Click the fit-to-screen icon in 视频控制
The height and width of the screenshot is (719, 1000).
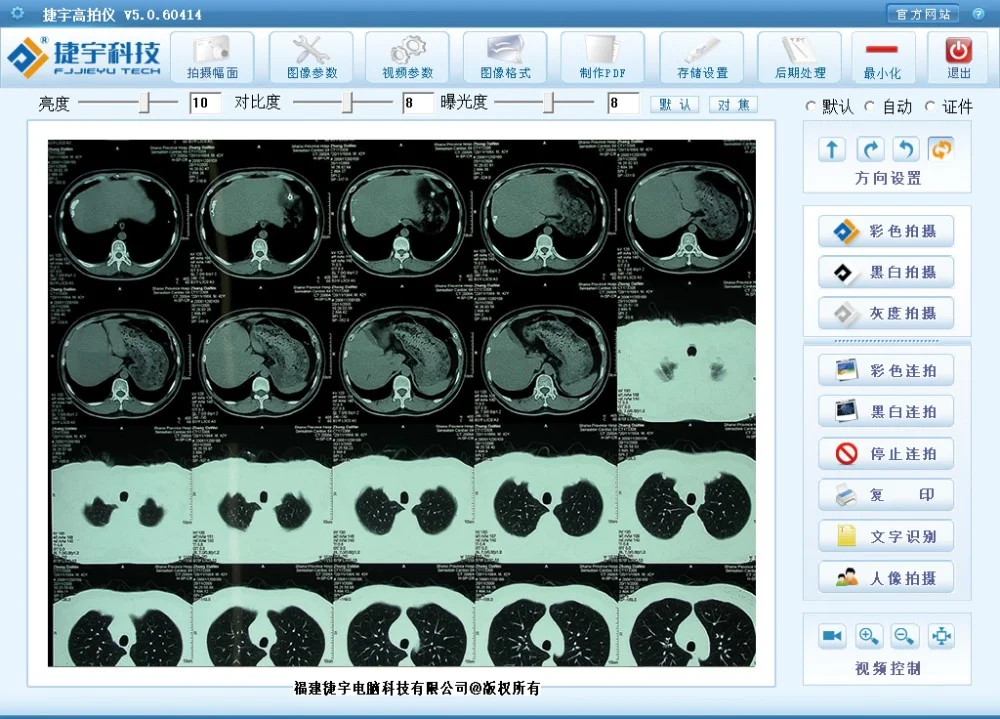coord(941,636)
